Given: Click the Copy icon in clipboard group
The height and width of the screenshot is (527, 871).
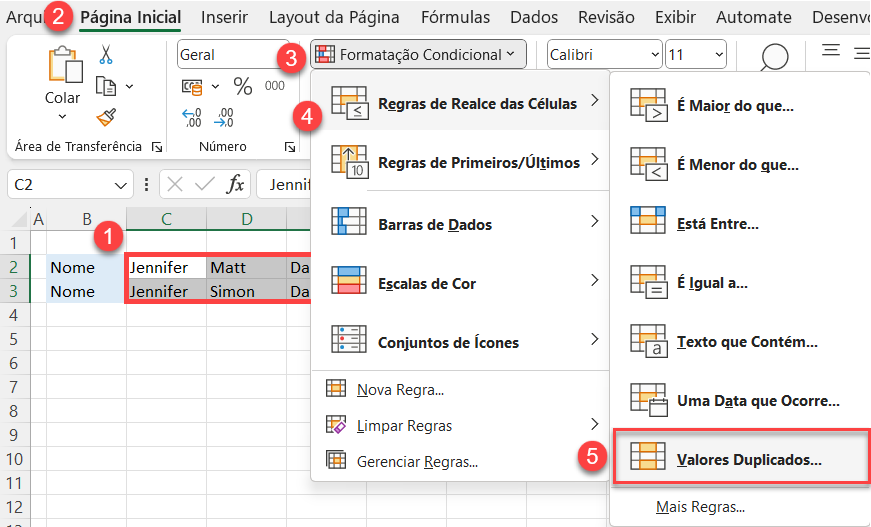Looking at the screenshot, I should [x=106, y=87].
